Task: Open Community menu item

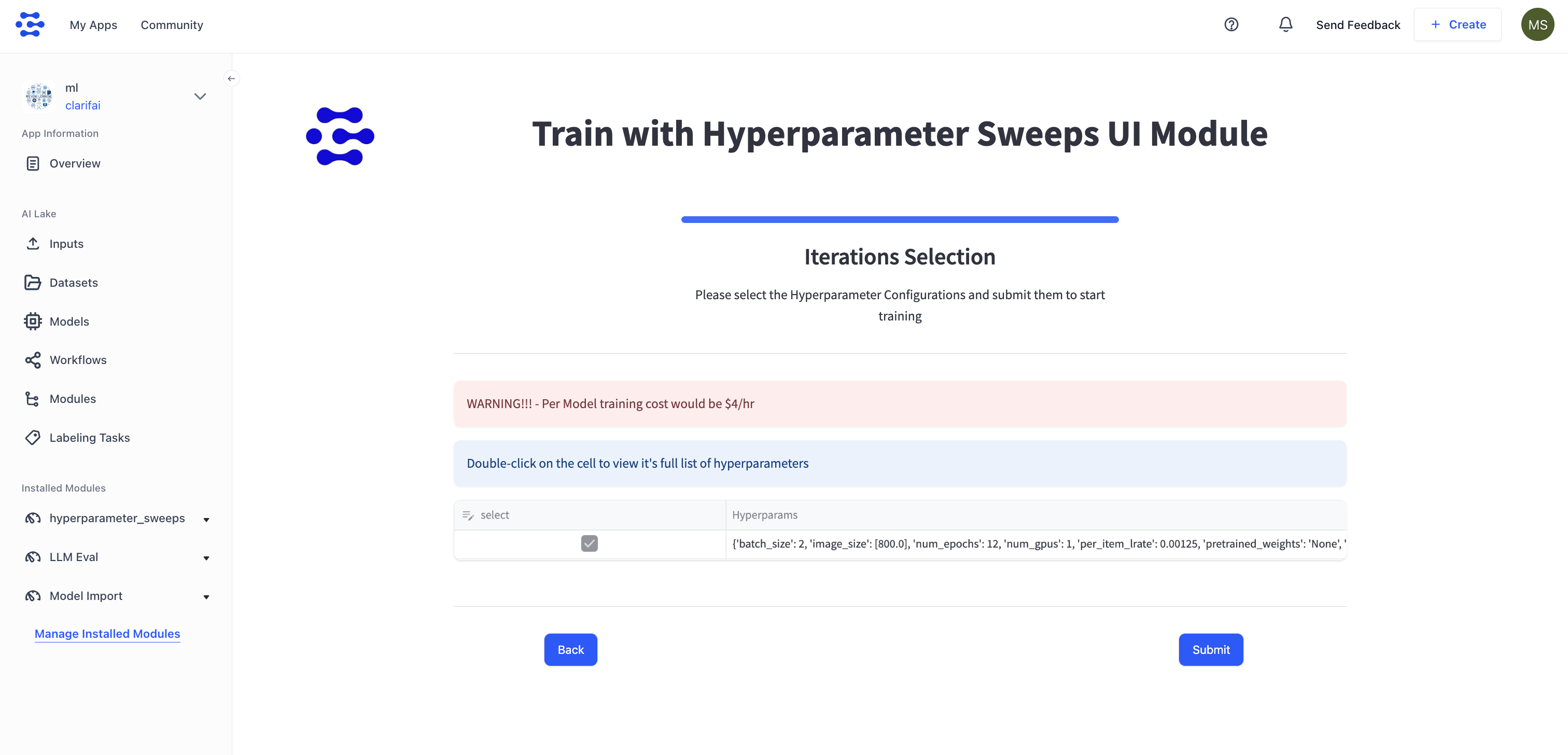Action: coord(172,25)
